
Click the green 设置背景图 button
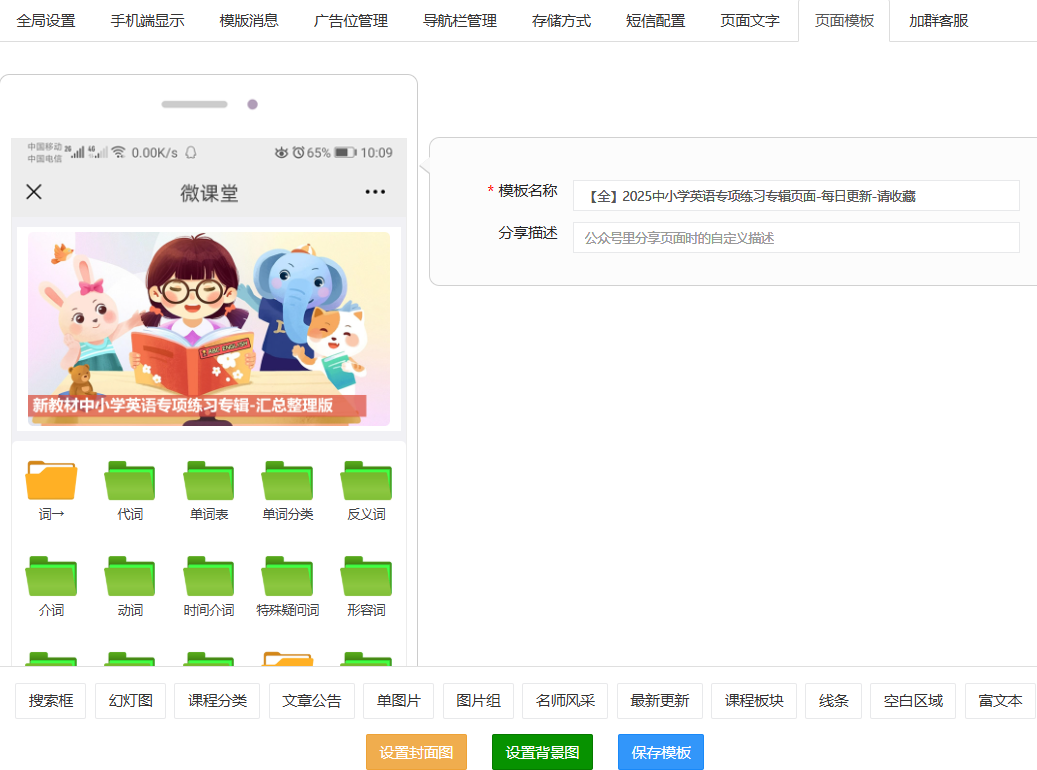point(542,752)
